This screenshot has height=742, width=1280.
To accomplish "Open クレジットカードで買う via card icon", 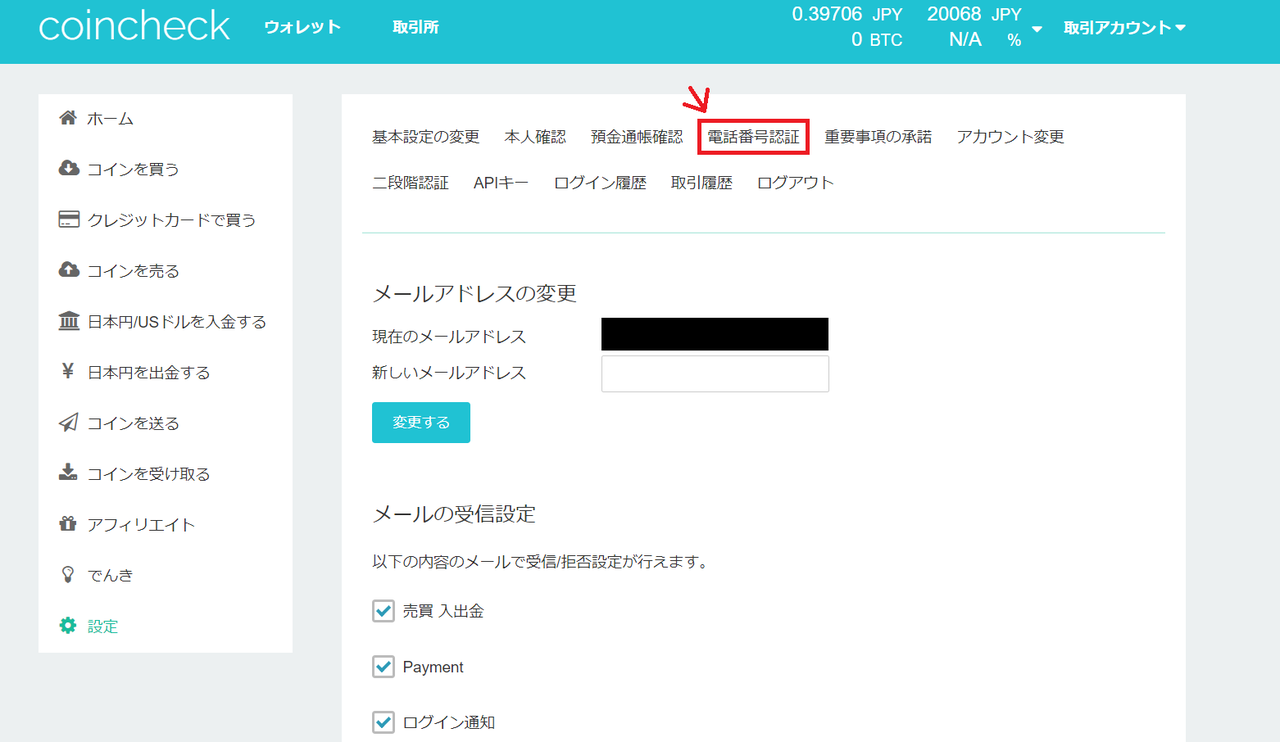I will pos(67,219).
